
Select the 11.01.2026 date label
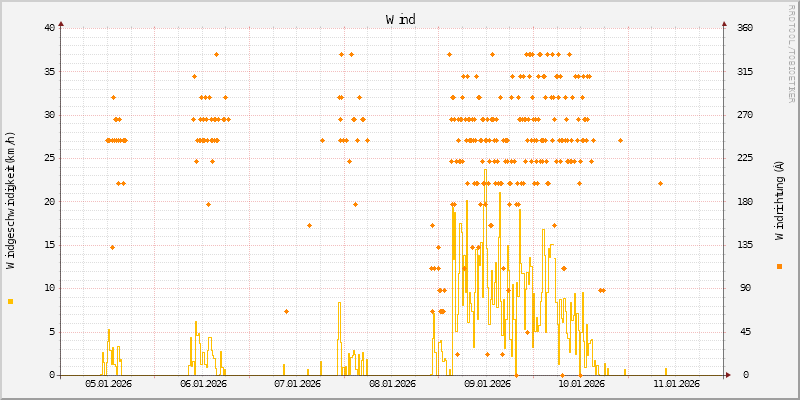tap(676, 383)
